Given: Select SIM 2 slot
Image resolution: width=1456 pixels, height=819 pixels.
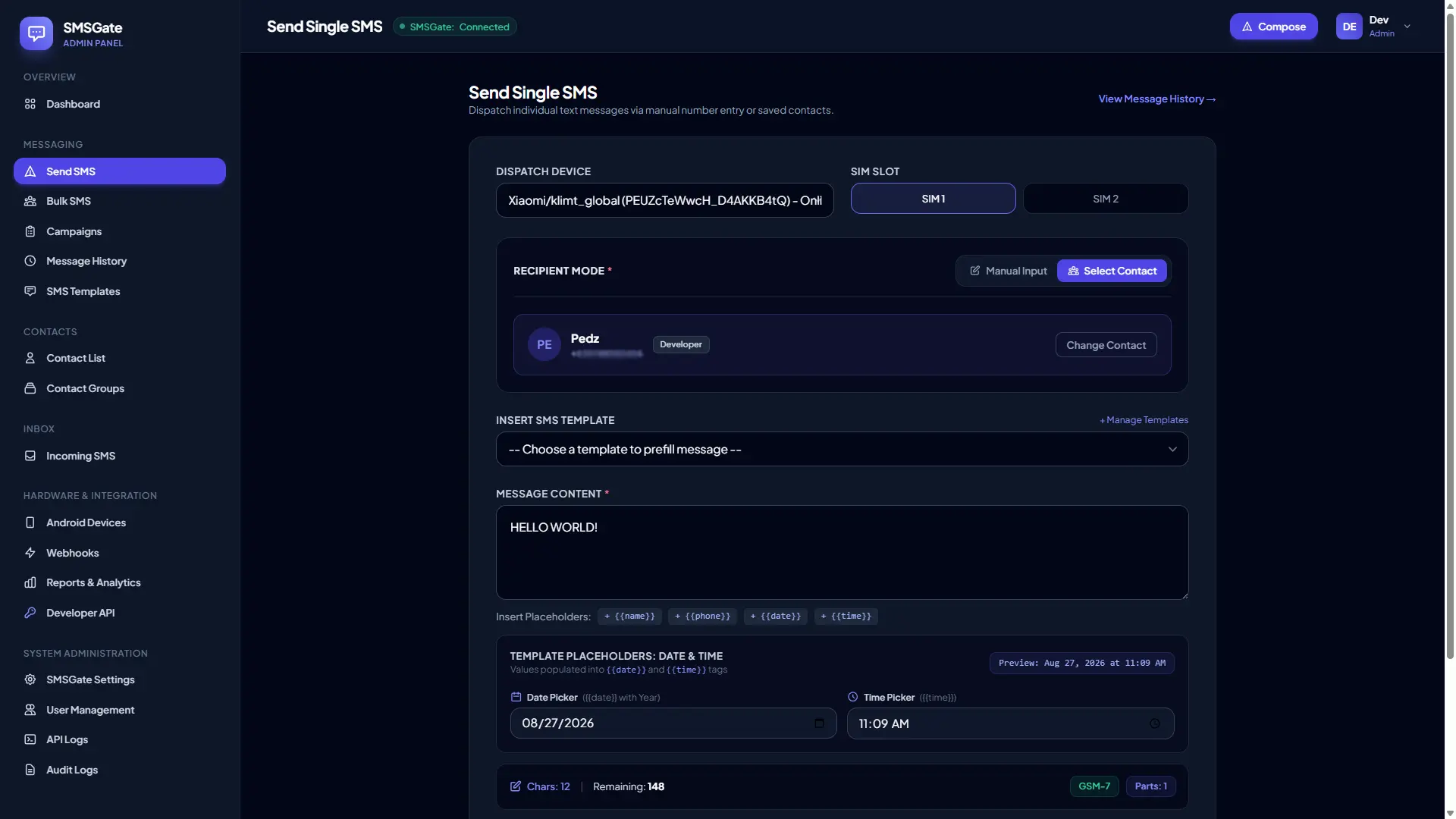Looking at the screenshot, I should coord(1106,199).
